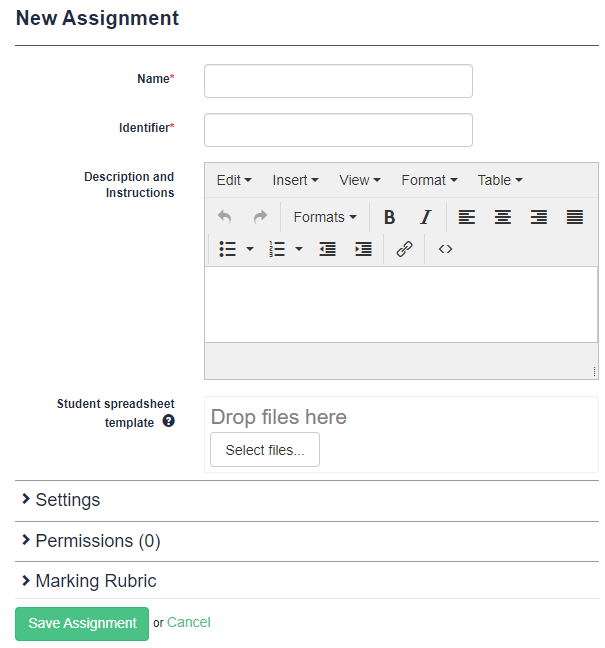Click the Cancel link
Screen dimensions: 605x648
(x=188, y=622)
